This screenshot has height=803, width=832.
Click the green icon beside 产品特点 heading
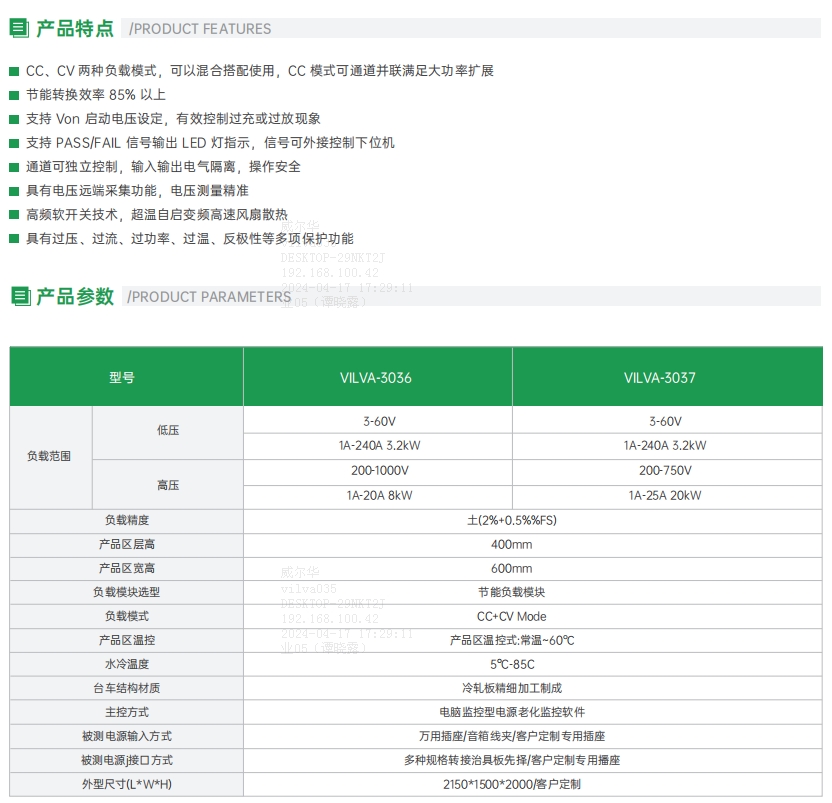(19, 28)
